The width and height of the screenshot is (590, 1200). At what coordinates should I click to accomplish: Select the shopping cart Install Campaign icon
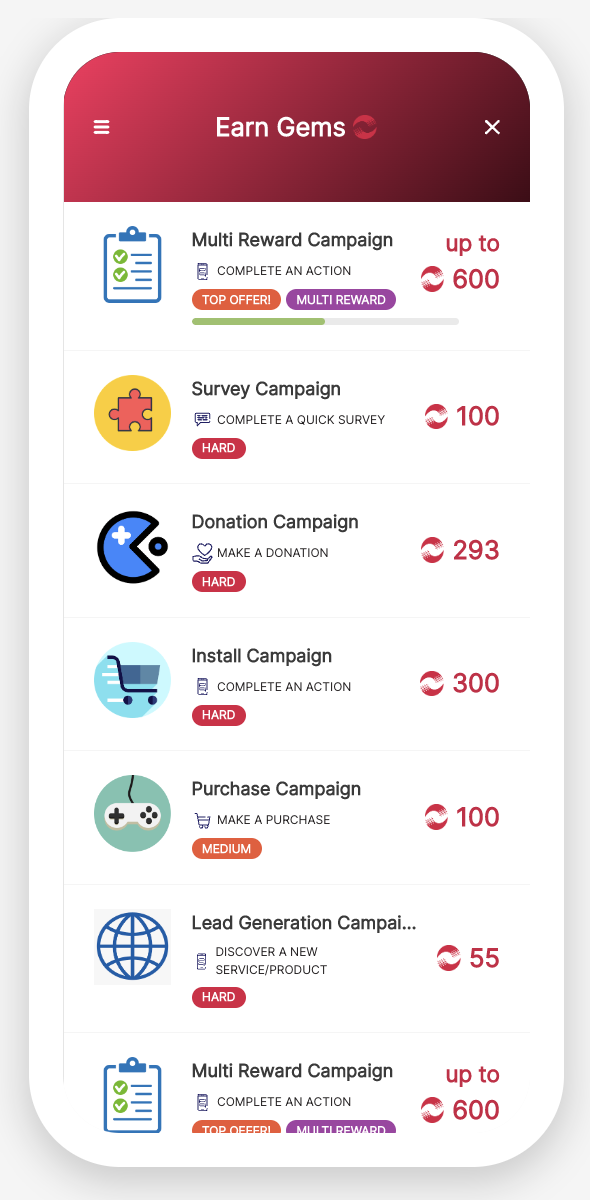click(x=132, y=680)
